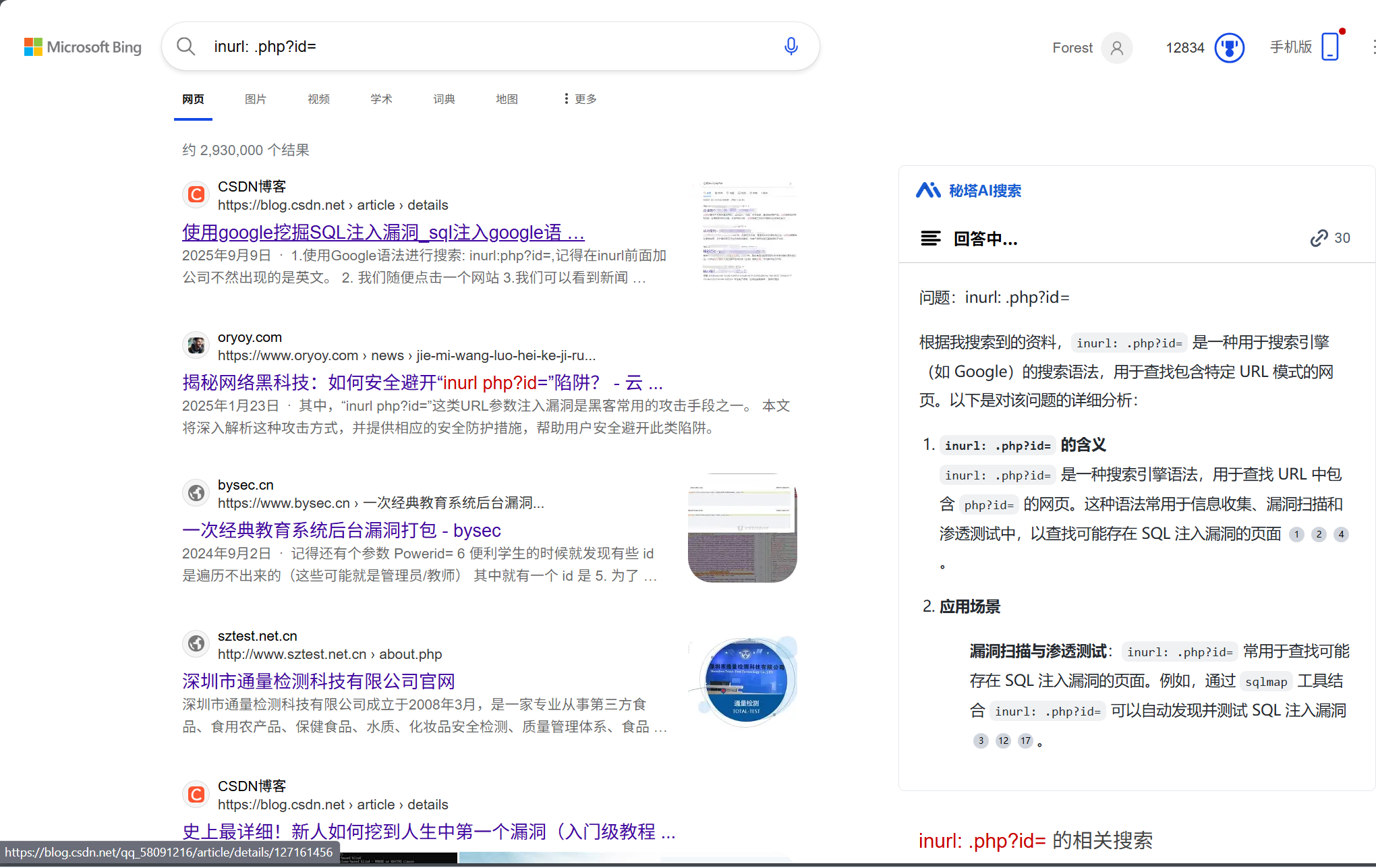Click the Microsoft Bing logo

[x=82, y=47]
